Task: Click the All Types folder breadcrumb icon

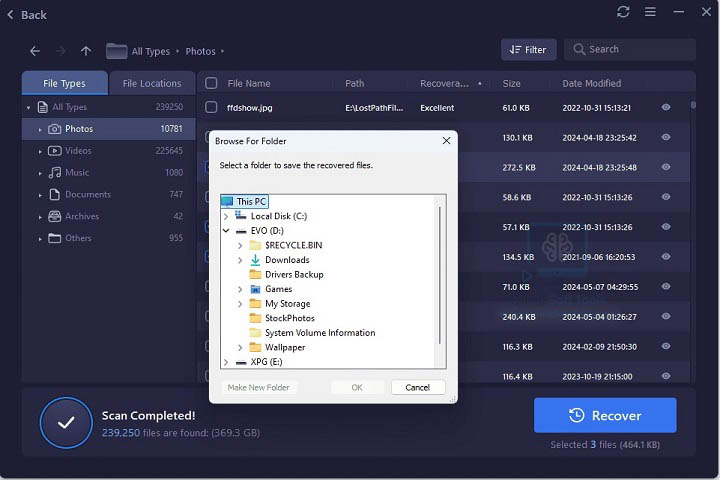Action: 117,51
